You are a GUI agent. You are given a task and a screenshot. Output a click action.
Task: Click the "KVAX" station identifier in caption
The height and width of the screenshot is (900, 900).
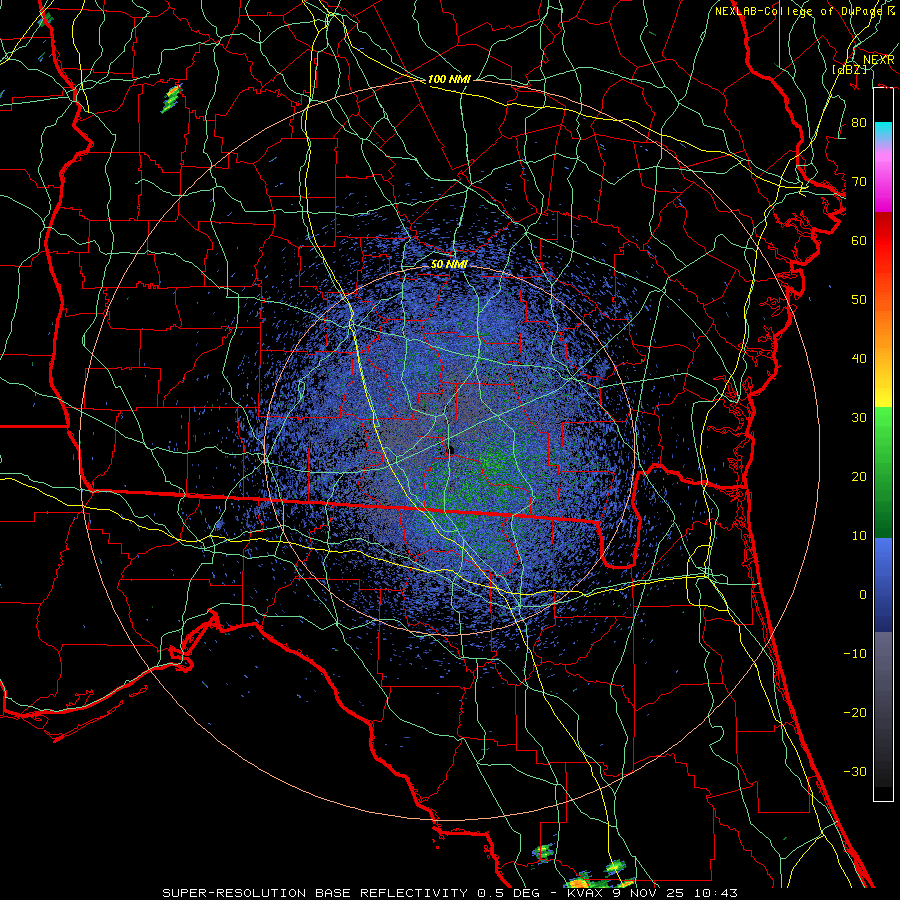[584, 893]
